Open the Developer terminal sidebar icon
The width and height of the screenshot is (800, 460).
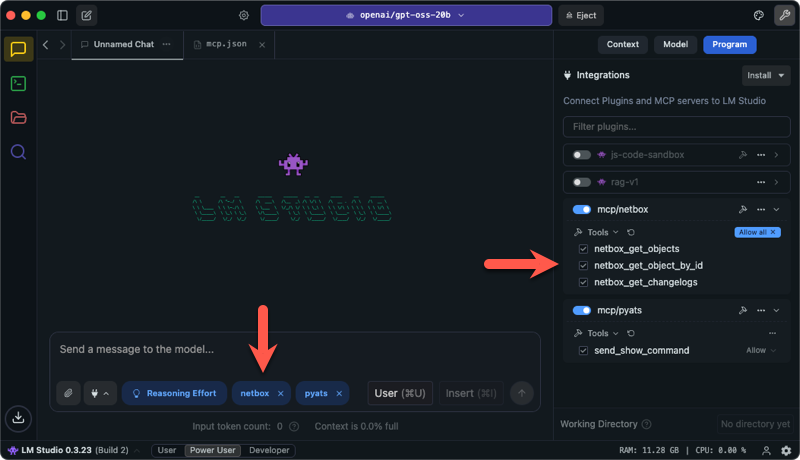click(18, 83)
